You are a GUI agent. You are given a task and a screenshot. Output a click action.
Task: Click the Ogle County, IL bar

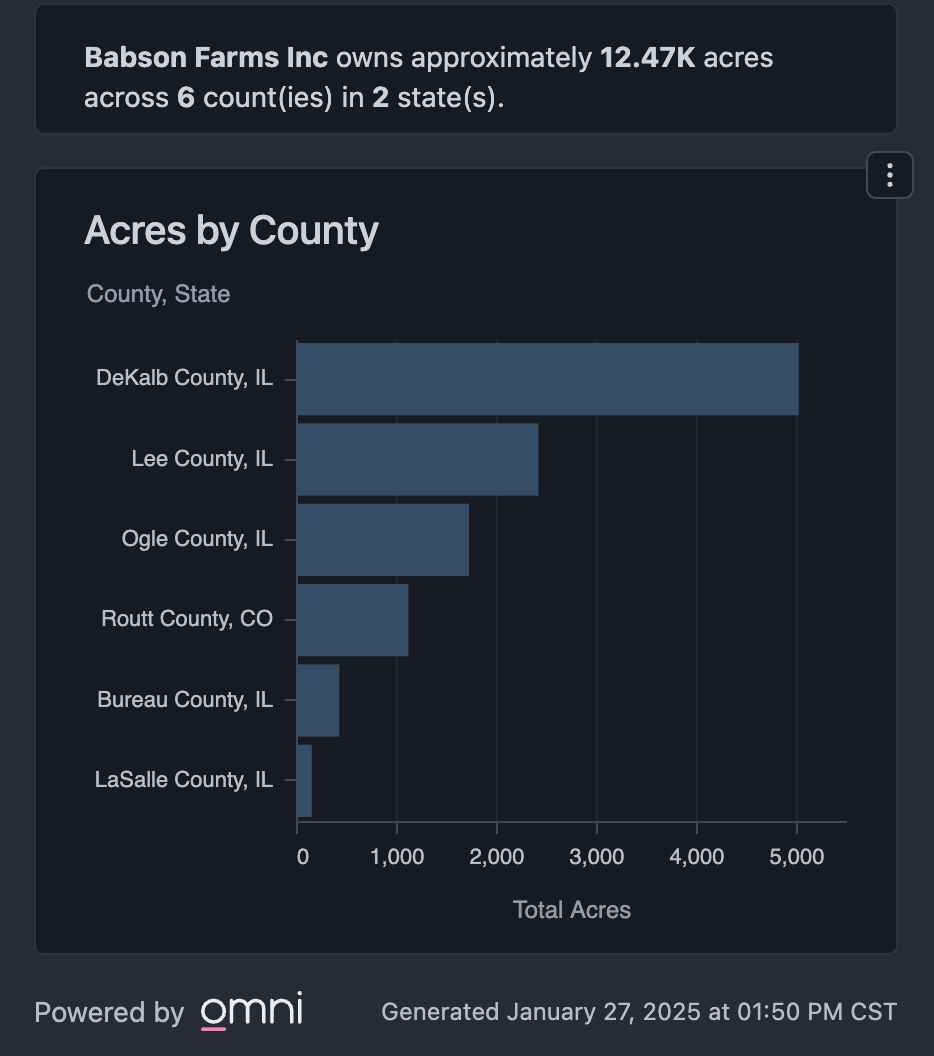tap(382, 539)
